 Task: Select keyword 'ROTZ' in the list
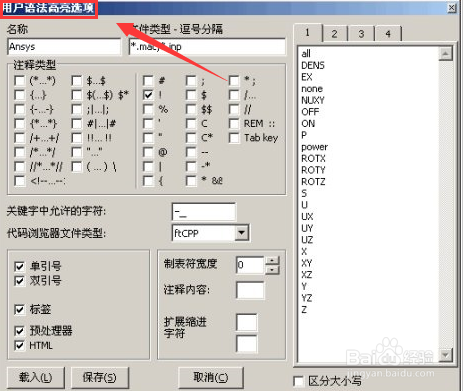click(x=313, y=182)
